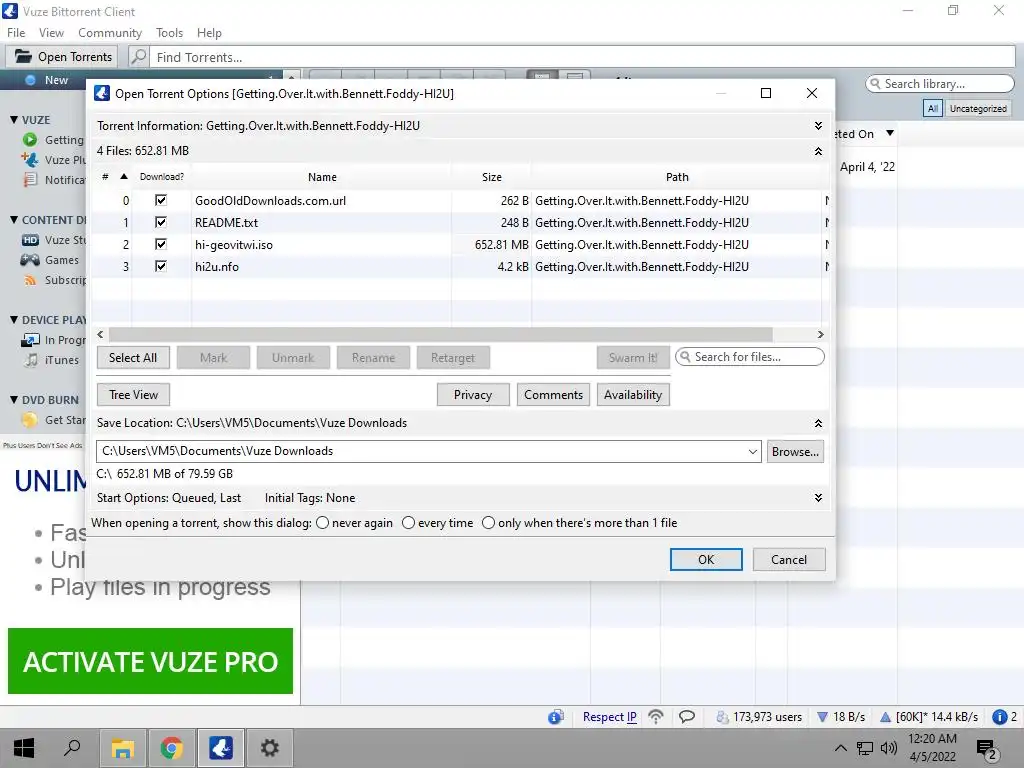Collapse the DEVICE PLAYBACK sidebar group
The width and height of the screenshot is (1024, 768).
(14, 319)
